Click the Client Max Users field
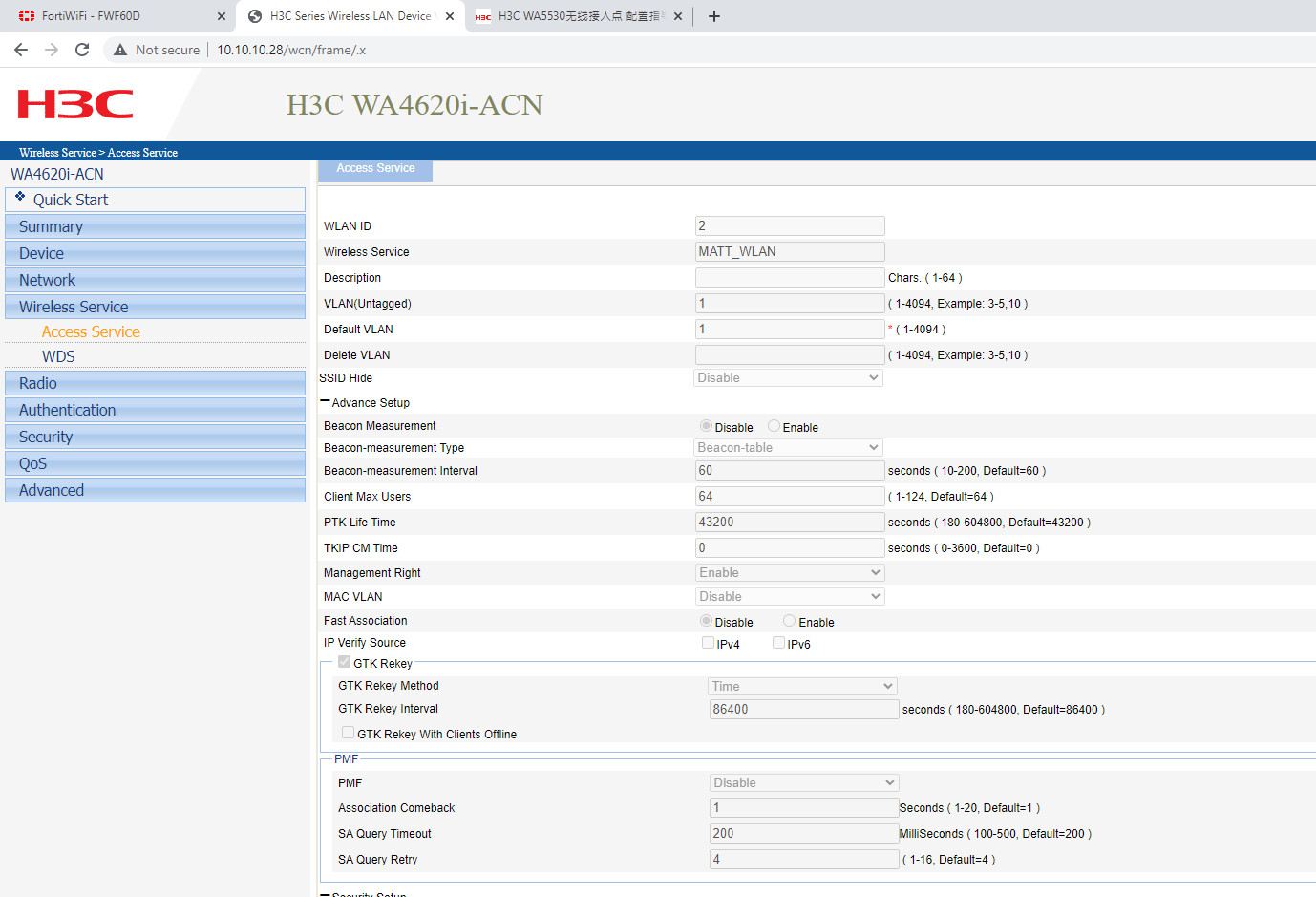The width and height of the screenshot is (1316, 897). 789,497
